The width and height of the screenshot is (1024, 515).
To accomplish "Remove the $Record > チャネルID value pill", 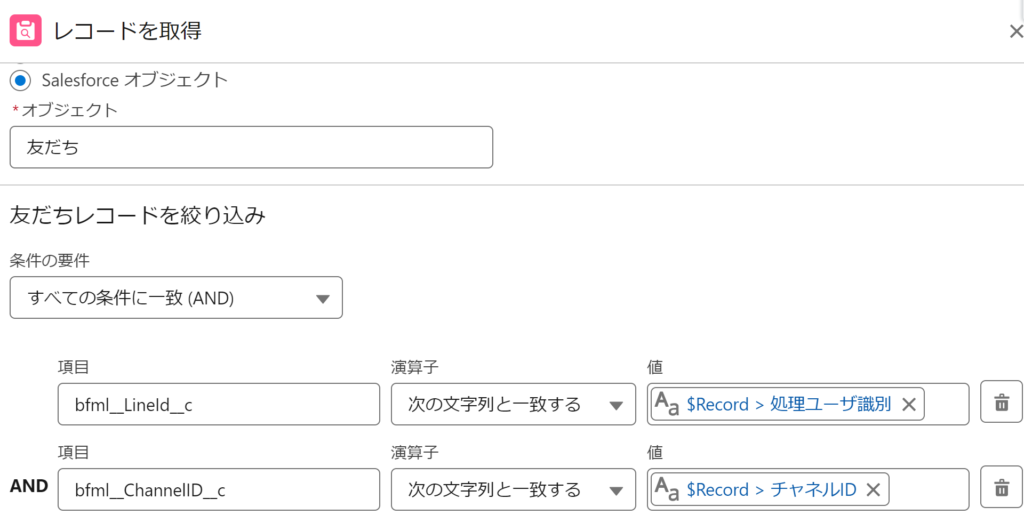I will [873, 489].
